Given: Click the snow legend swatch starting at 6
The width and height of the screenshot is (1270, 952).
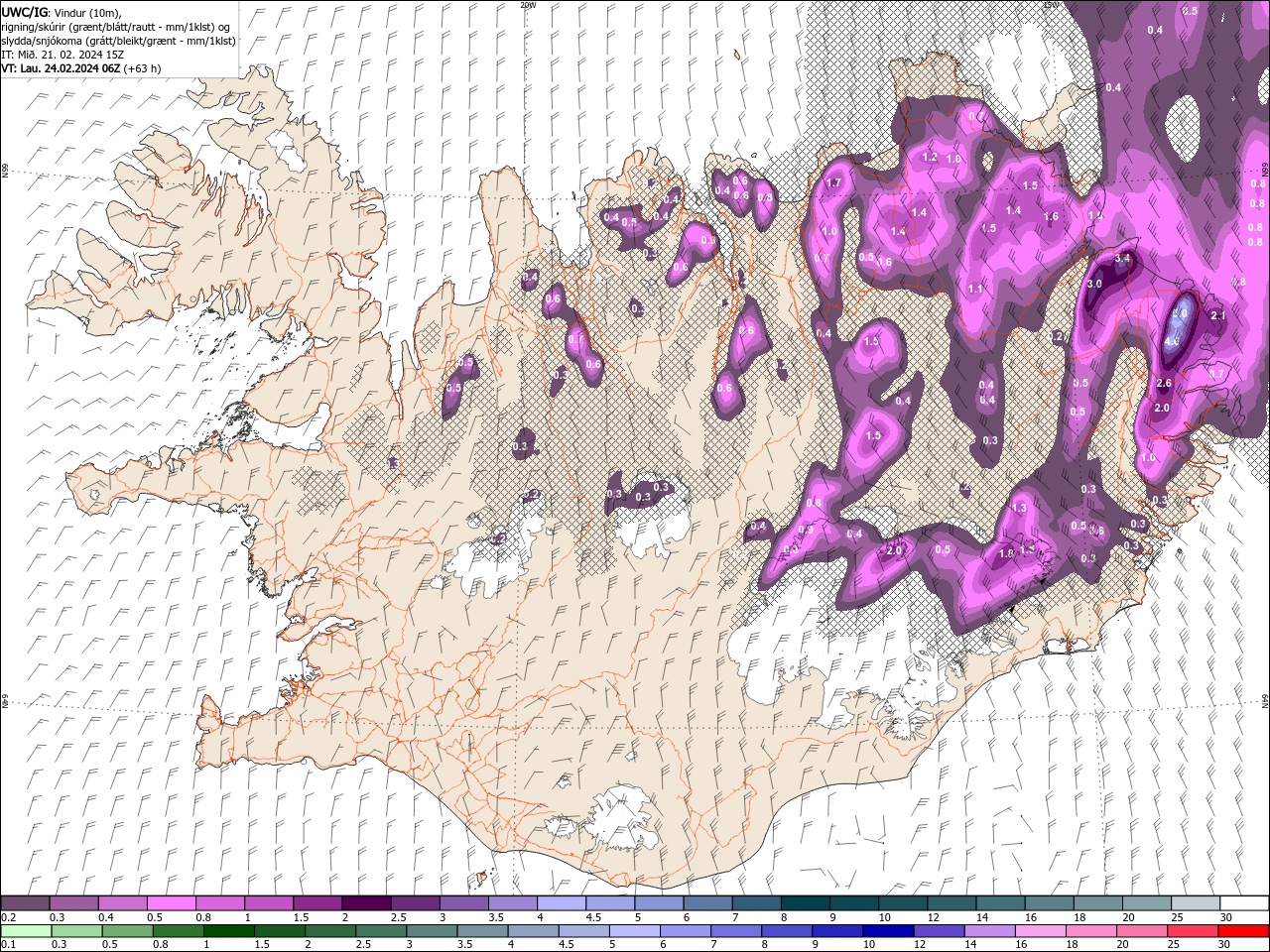Looking at the screenshot, I should click(708, 903).
